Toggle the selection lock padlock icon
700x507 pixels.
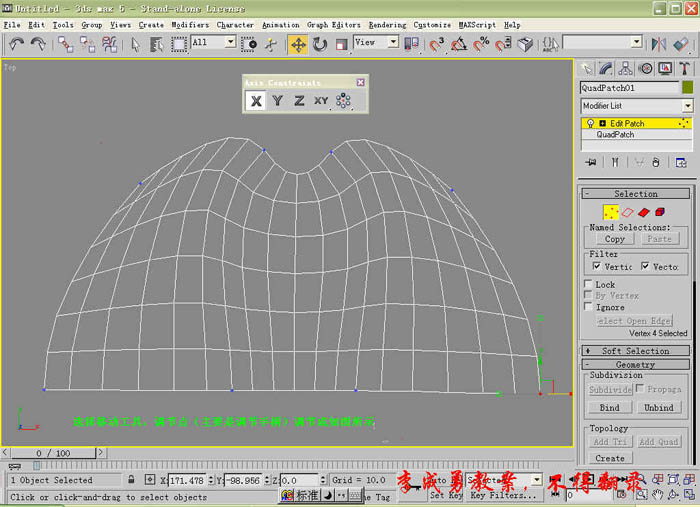131,479
